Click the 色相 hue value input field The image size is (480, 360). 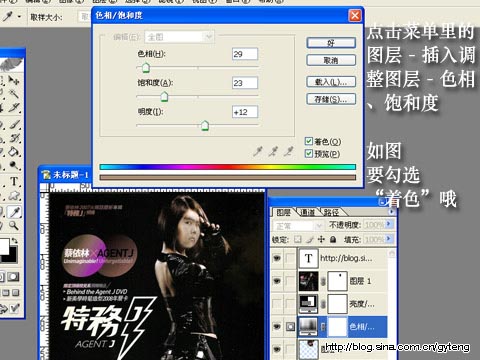point(245,54)
